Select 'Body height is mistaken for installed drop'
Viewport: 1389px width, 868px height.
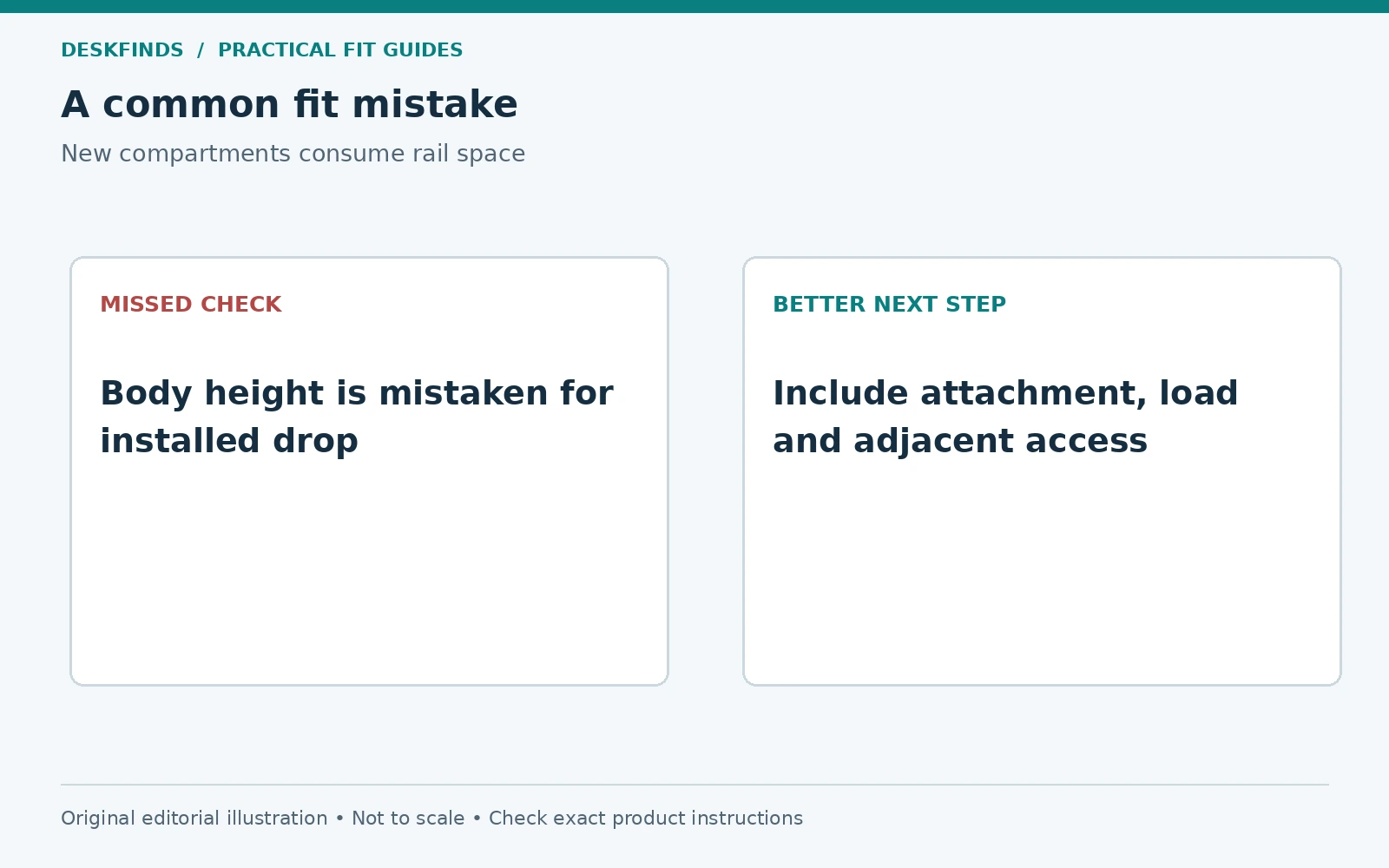click(357, 417)
